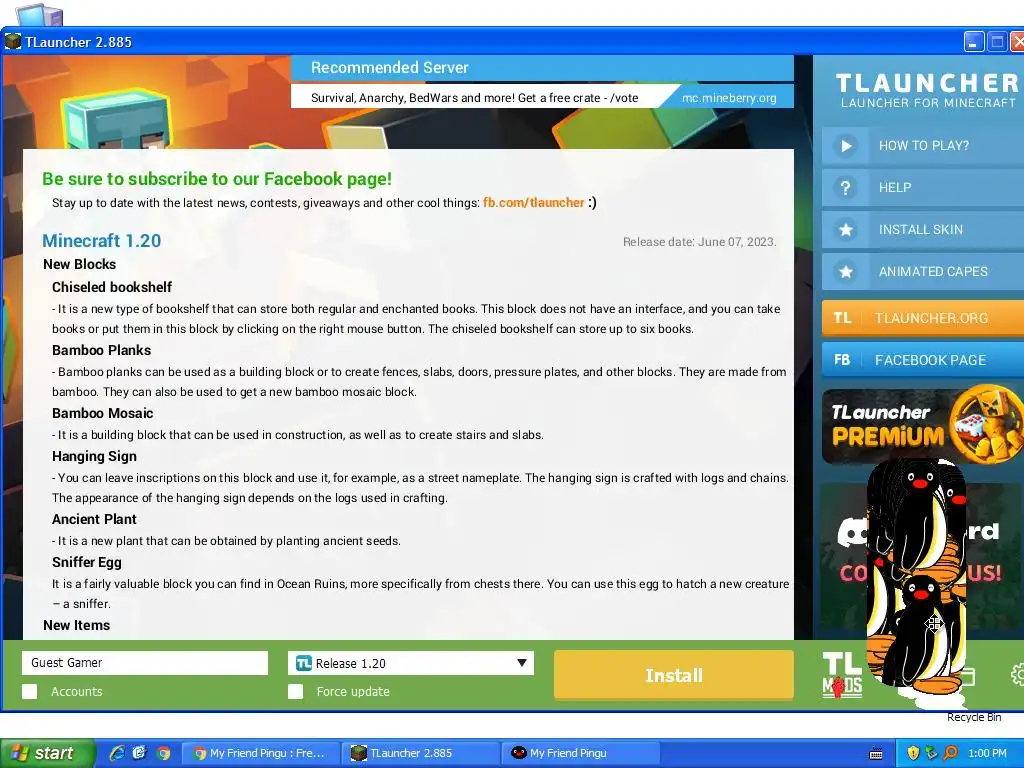Open Internet Explorer from quick launch

[117, 753]
